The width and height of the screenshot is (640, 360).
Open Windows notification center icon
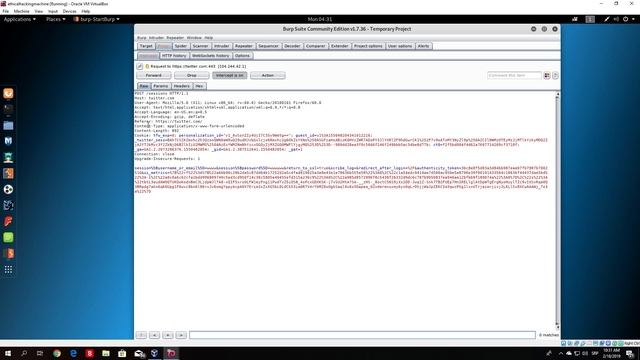pos(630,353)
